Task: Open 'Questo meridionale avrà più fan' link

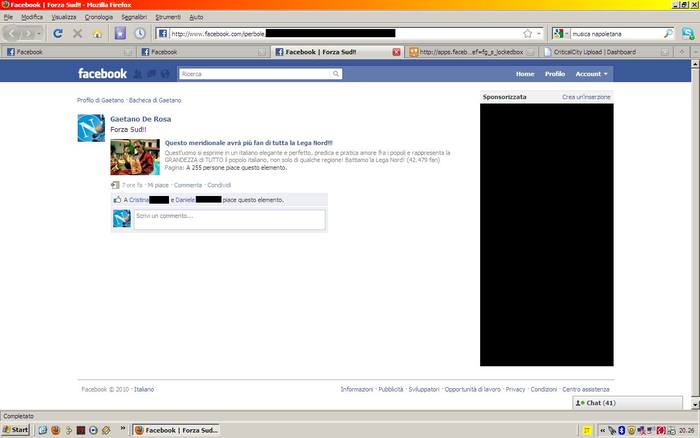Action: [x=249, y=143]
